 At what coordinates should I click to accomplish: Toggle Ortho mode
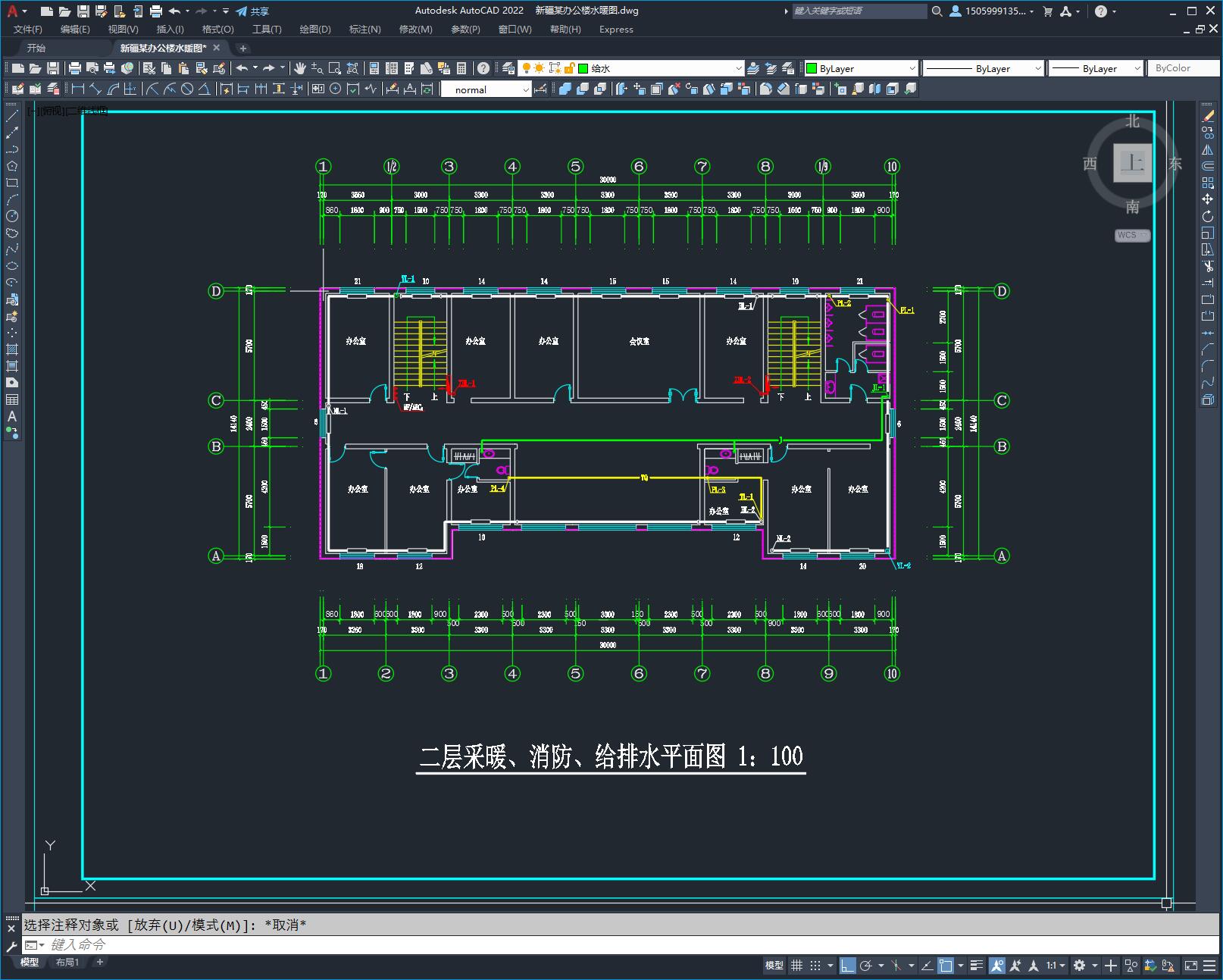pos(847,965)
